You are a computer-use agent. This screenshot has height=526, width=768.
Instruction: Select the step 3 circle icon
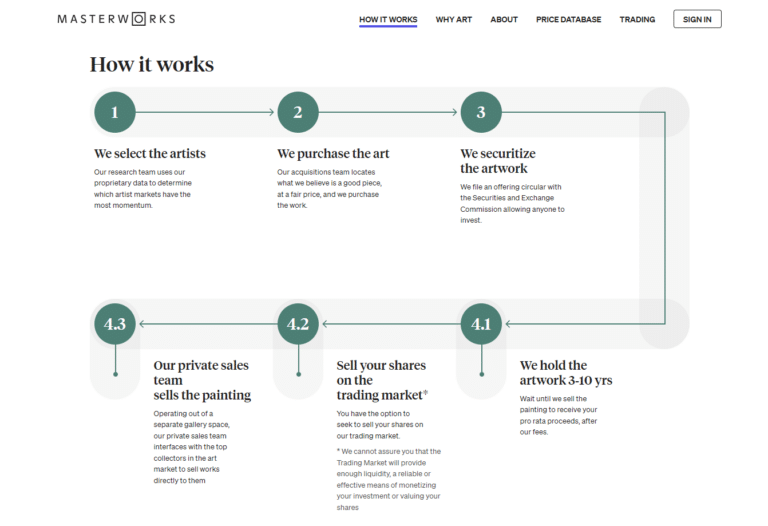click(x=481, y=112)
